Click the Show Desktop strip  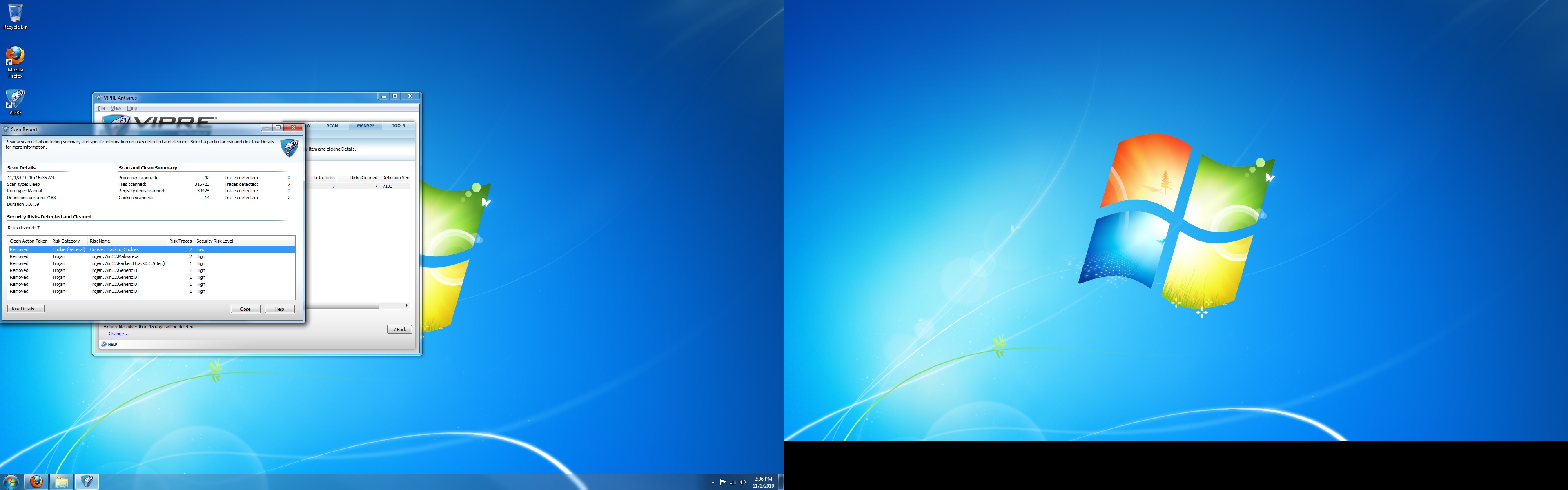pyautogui.click(x=780, y=481)
